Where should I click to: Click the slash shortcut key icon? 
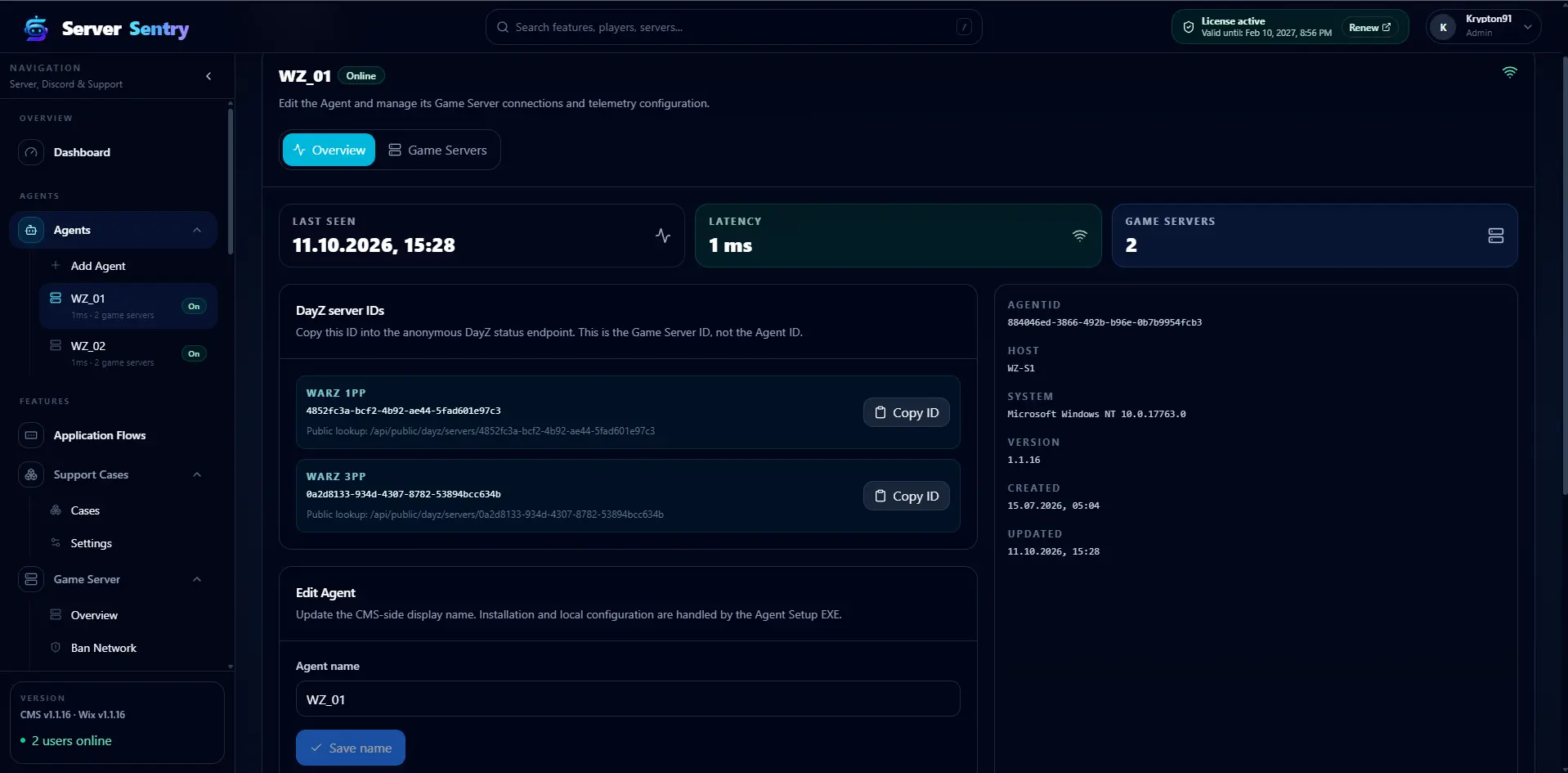(x=964, y=27)
